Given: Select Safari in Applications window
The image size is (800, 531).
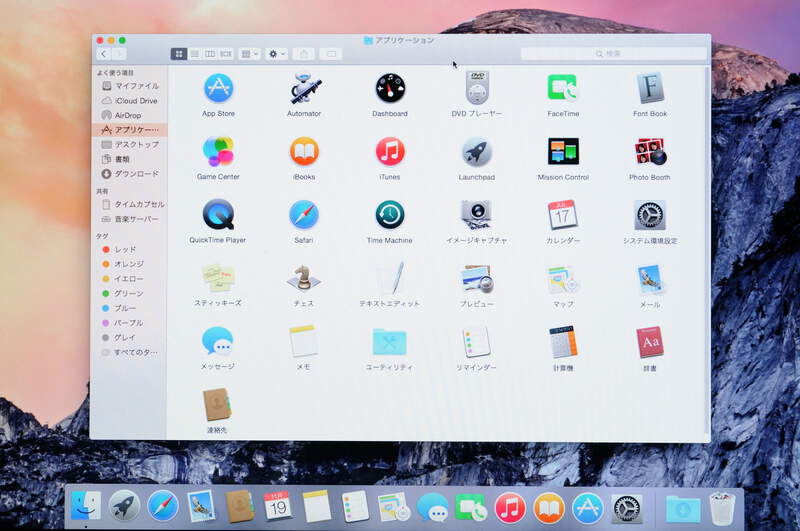Looking at the screenshot, I should click(x=304, y=215).
